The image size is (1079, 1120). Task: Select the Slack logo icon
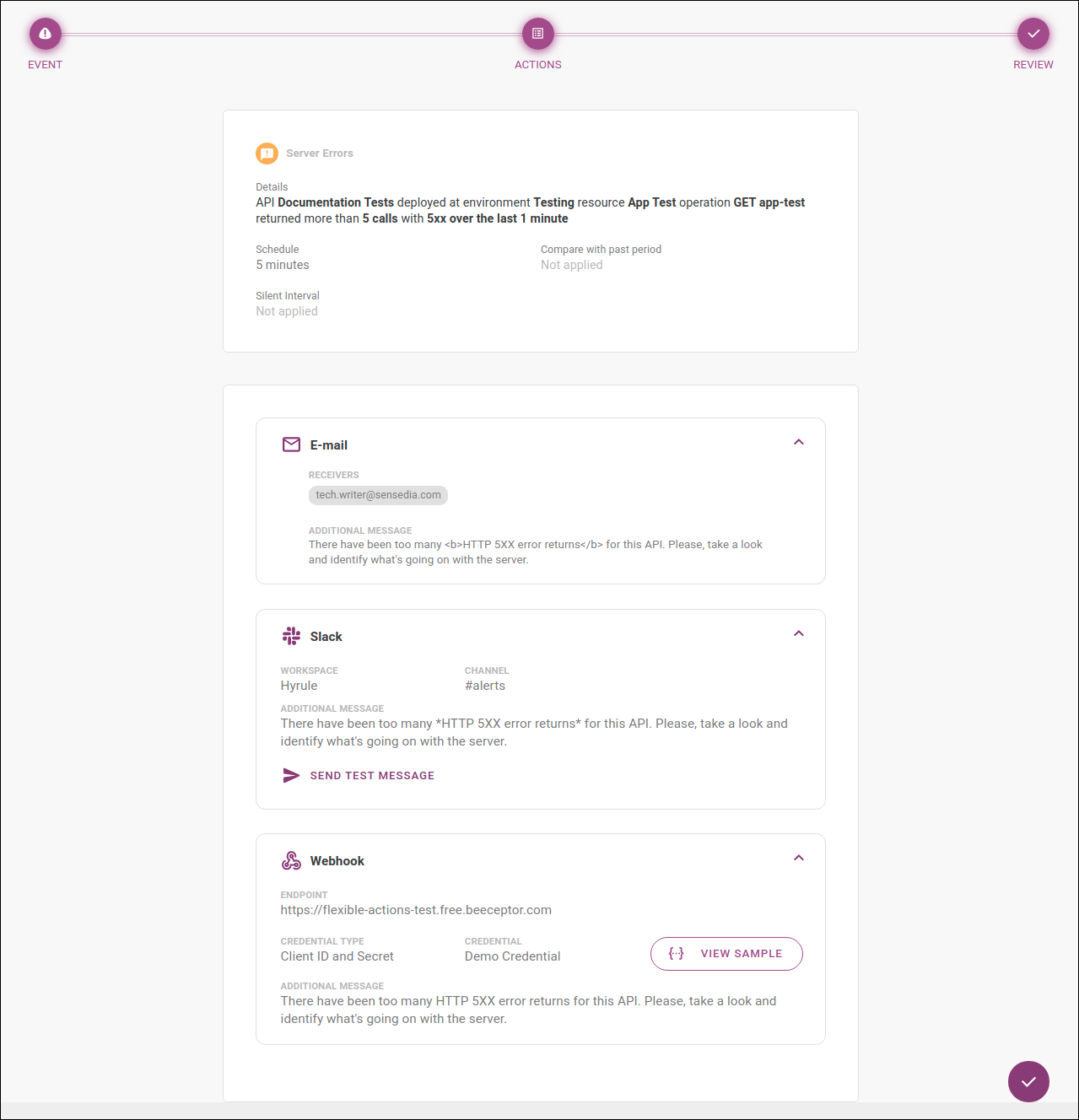coord(291,636)
